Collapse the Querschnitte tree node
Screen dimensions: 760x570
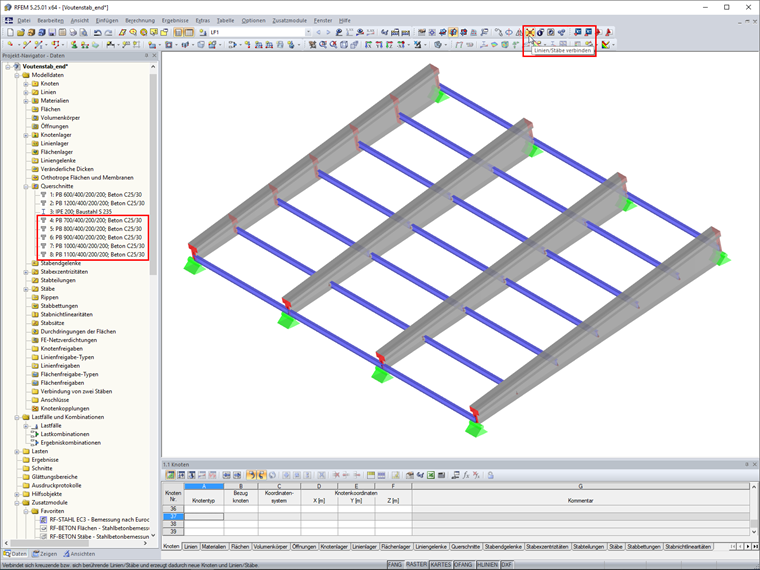(x=26, y=186)
